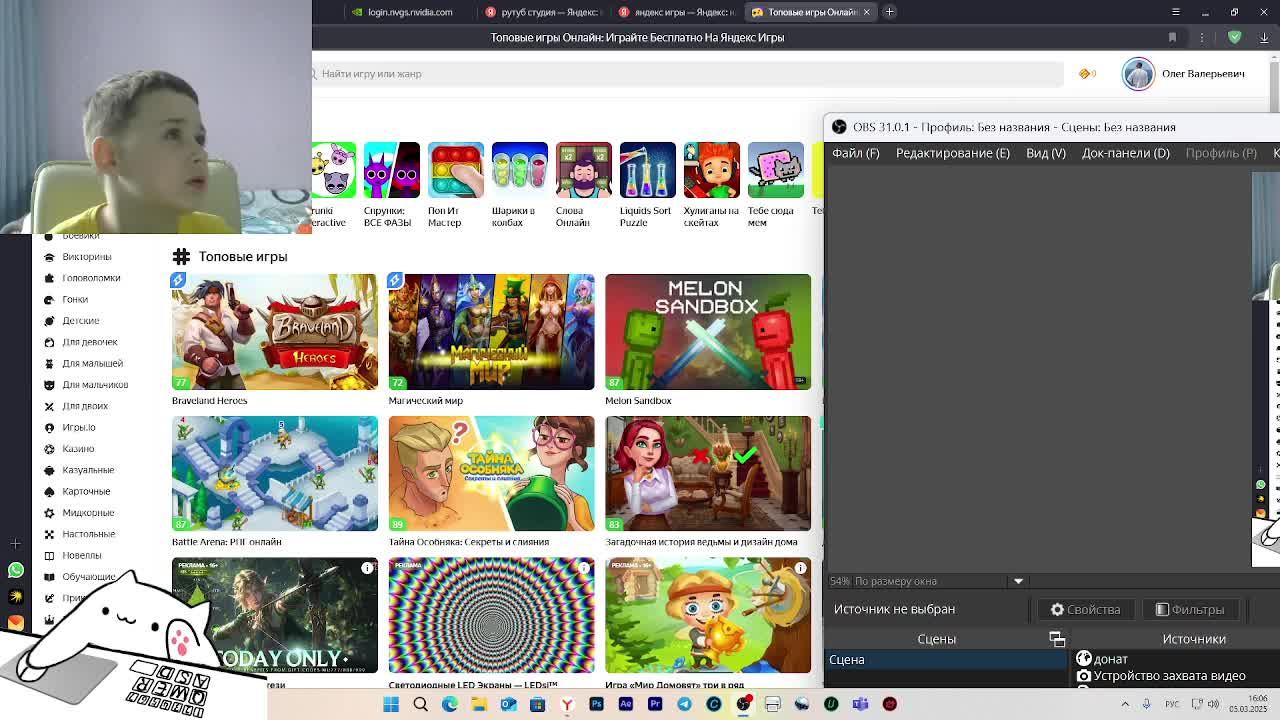Open the ad info icon on LED-экраны ad
Screen dimensions: 1280x720
584,568
